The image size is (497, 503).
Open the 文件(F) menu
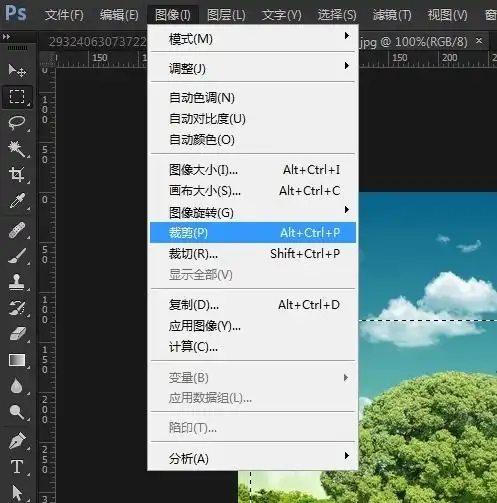(64, 15)
